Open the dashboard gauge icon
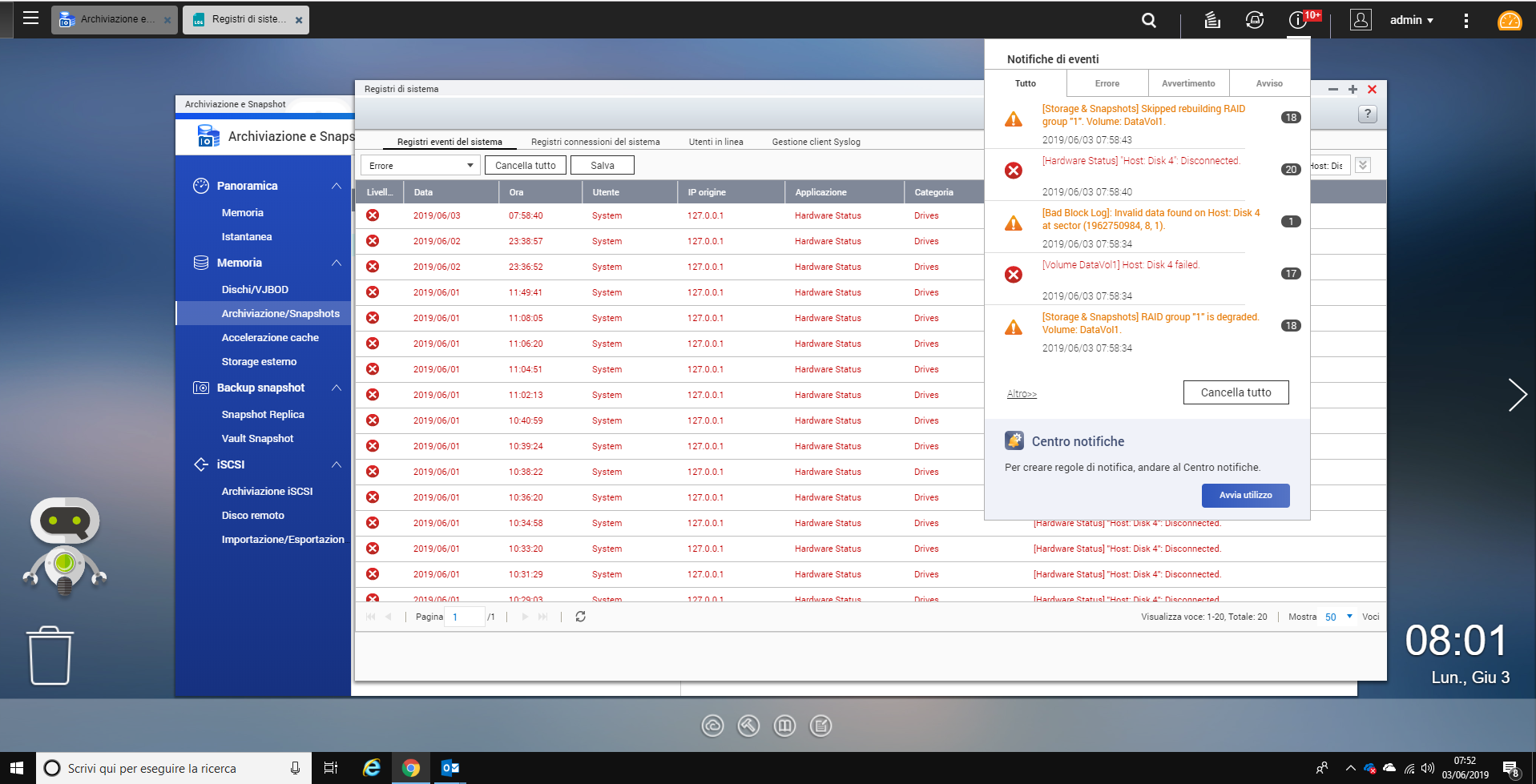This screenshot has width=1536, height=784. click(x=1509, y=21)
